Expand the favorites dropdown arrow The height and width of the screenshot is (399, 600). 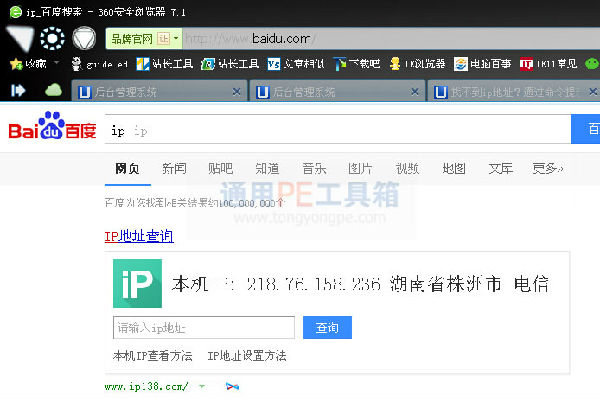(x=57, y=62)
